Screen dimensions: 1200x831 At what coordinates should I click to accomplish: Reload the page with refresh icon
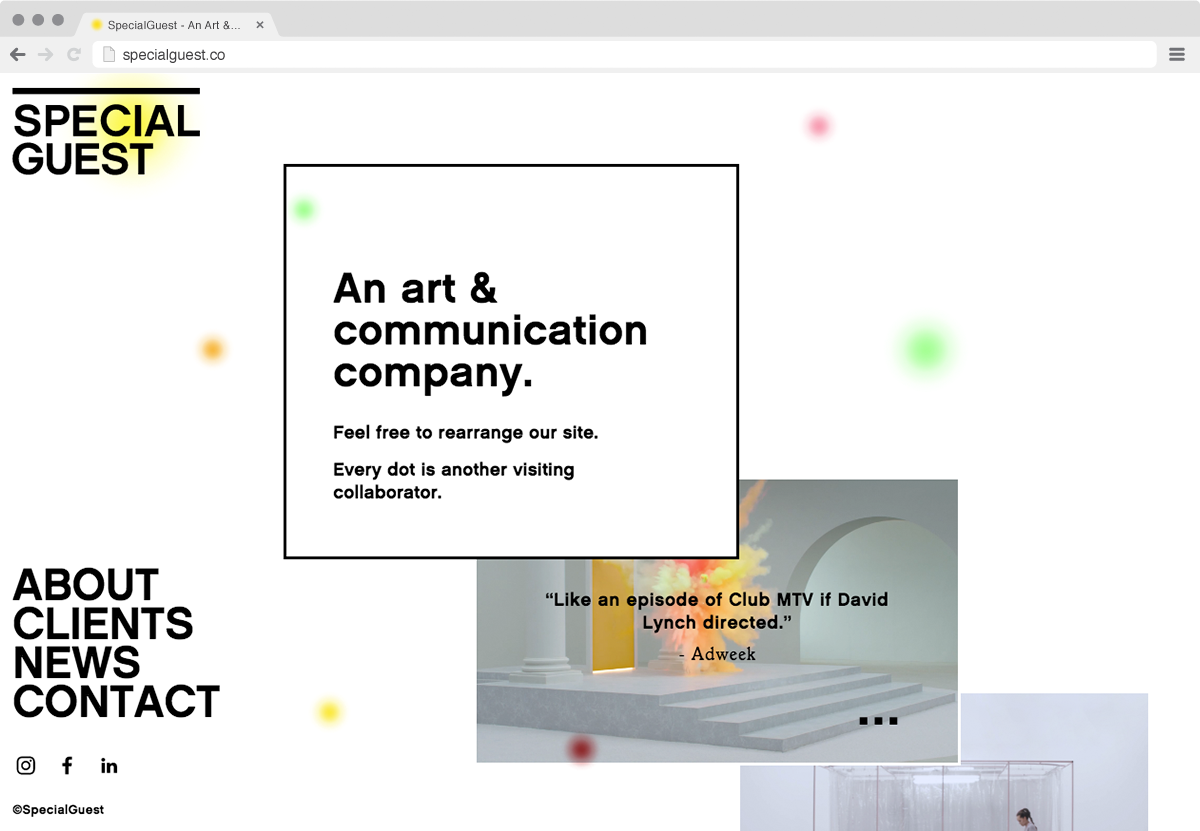[73, 54]
